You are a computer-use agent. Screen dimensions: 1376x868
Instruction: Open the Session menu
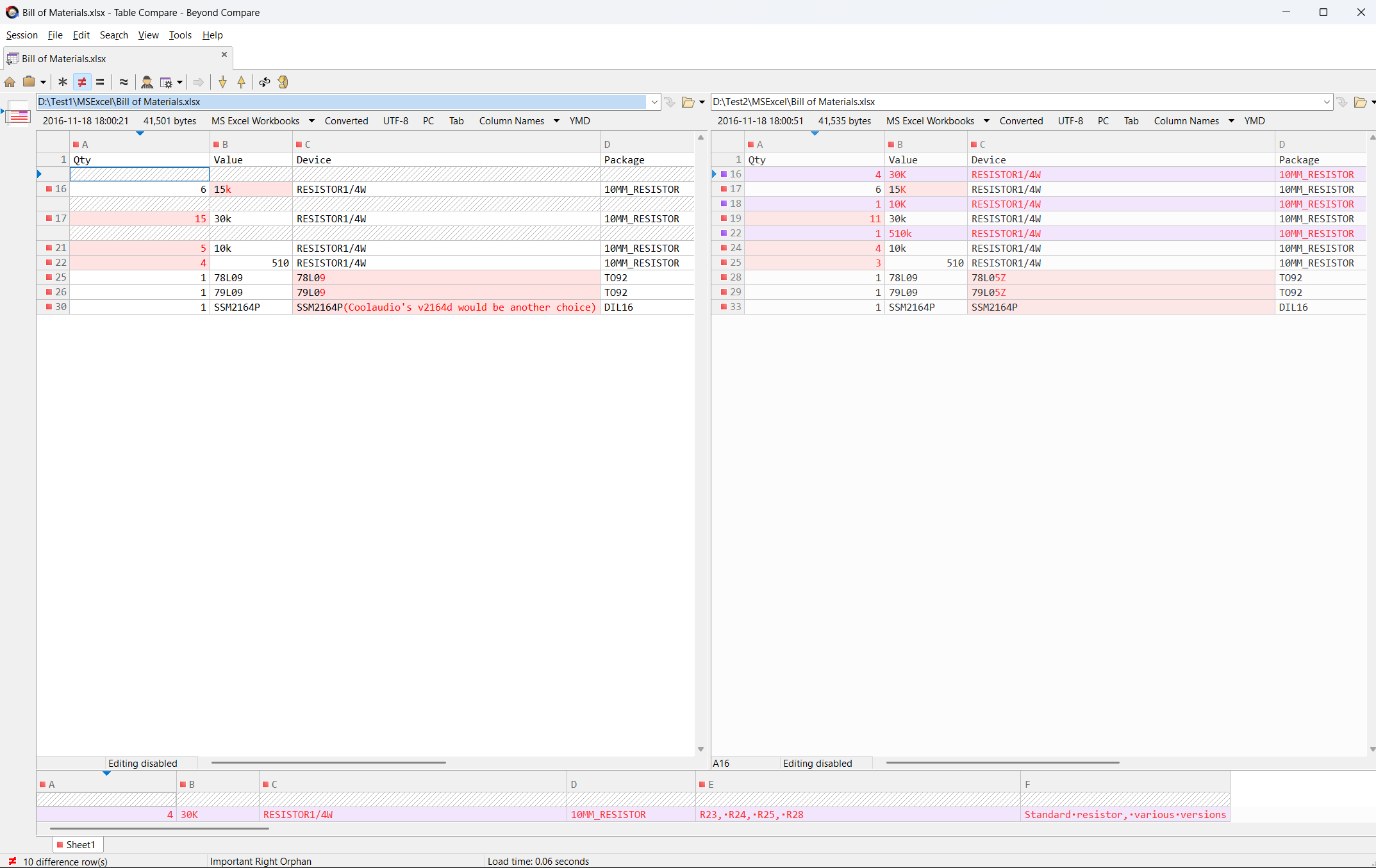coord(22,35)
